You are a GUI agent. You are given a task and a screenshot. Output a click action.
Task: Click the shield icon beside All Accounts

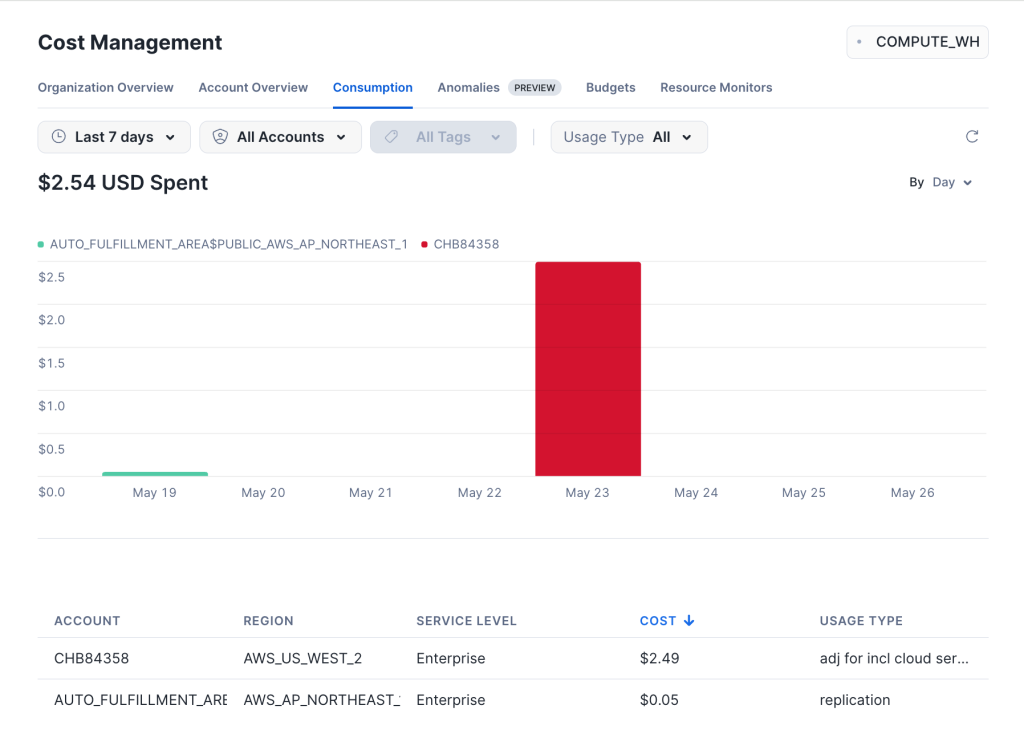pyautogui.click(x=220, y=137)
